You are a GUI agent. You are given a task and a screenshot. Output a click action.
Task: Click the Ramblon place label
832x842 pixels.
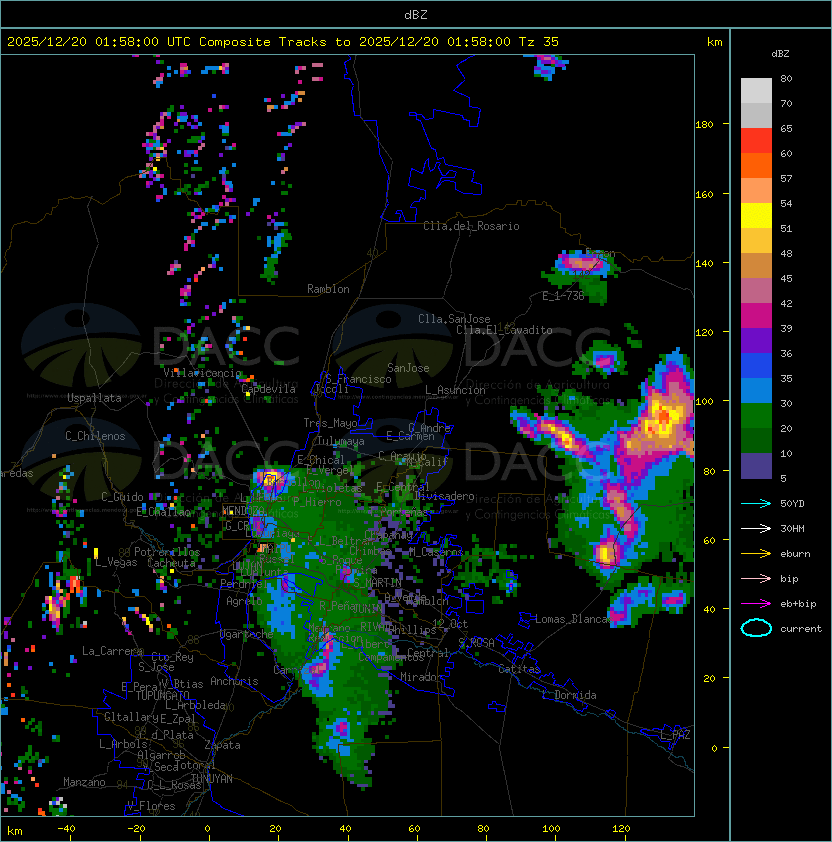tap(328, 289)
